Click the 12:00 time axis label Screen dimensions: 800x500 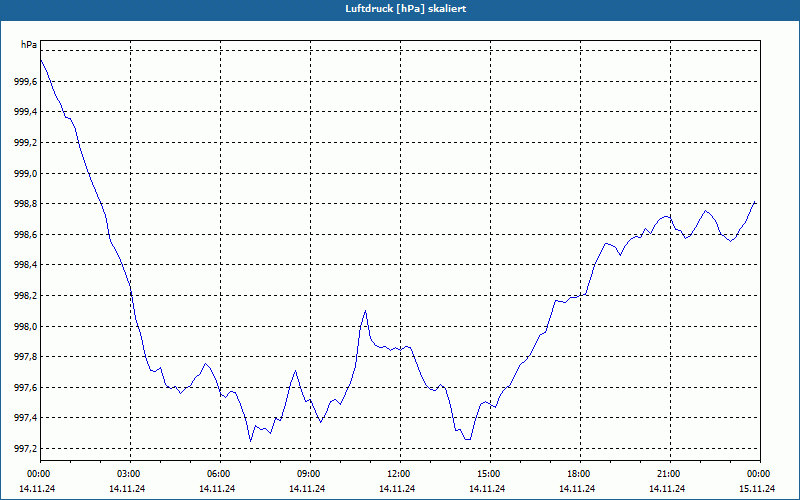pos(400,474)
